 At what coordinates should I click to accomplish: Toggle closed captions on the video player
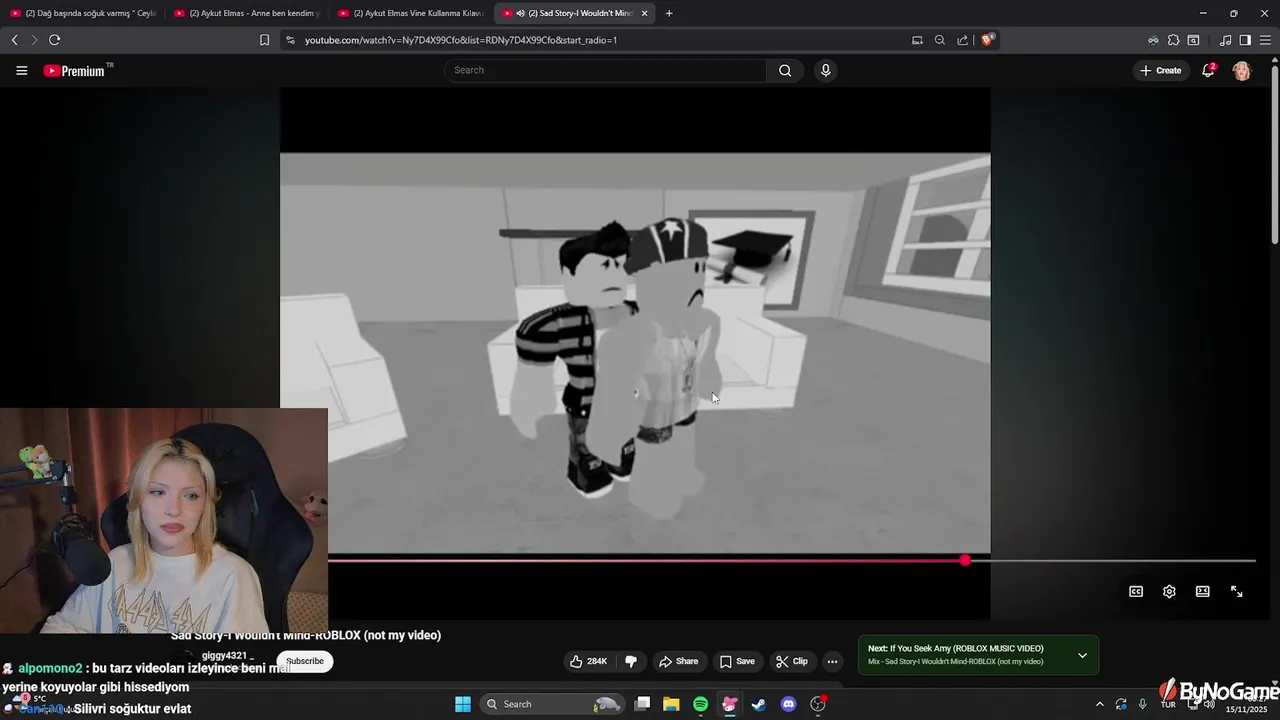tap(1136, 591)
